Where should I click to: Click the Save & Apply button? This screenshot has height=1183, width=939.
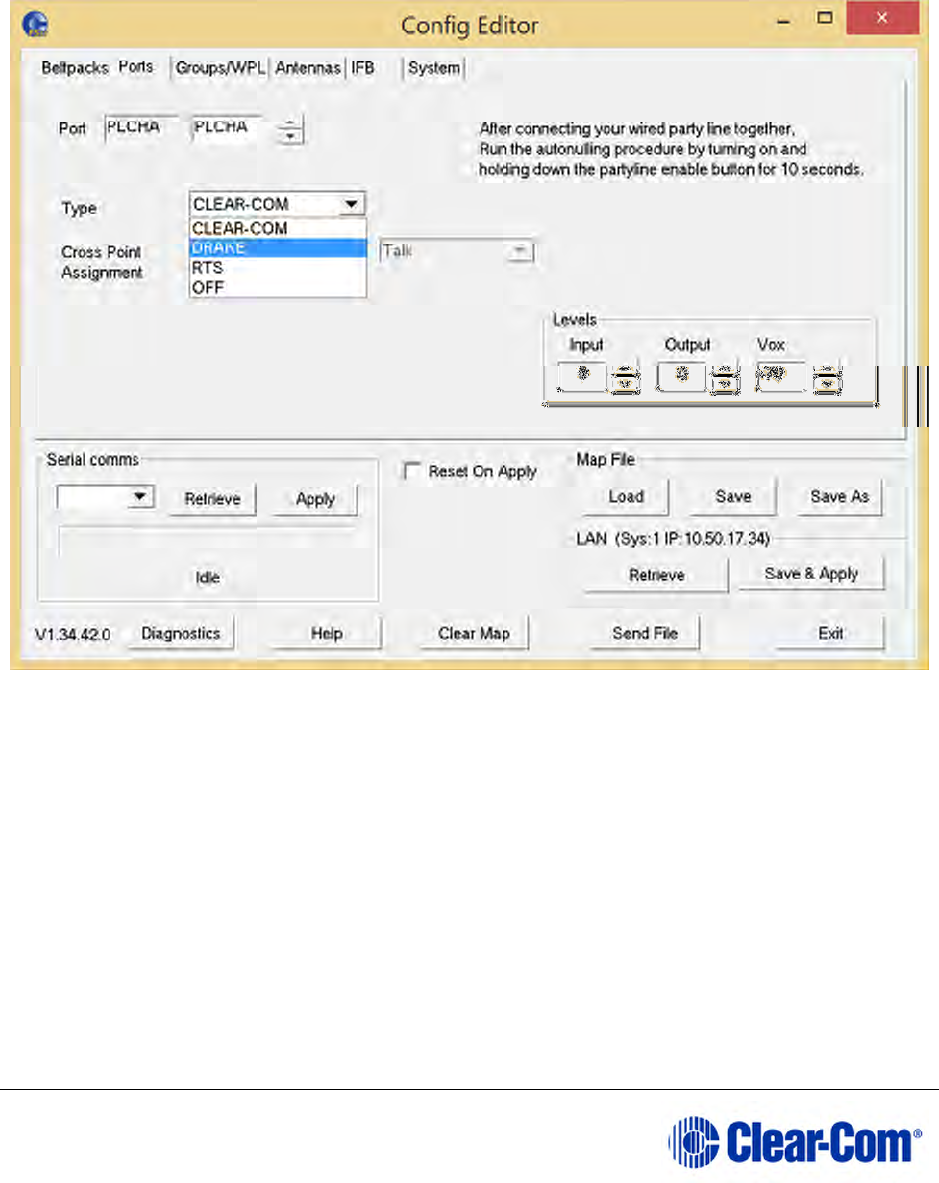tap(811, 573)
